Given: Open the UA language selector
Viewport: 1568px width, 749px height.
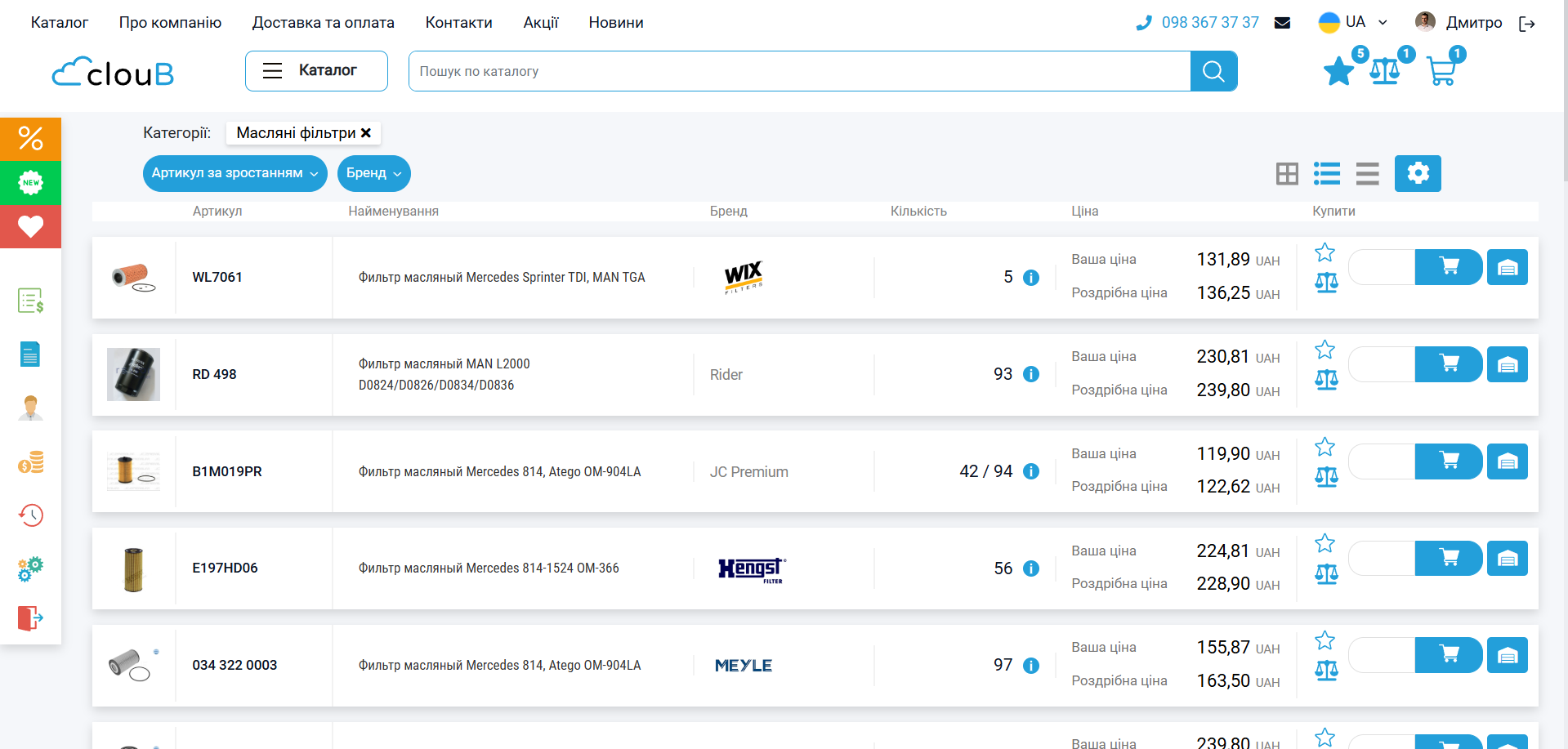Looking at the screenshot, I should (x=1354, y=22).
